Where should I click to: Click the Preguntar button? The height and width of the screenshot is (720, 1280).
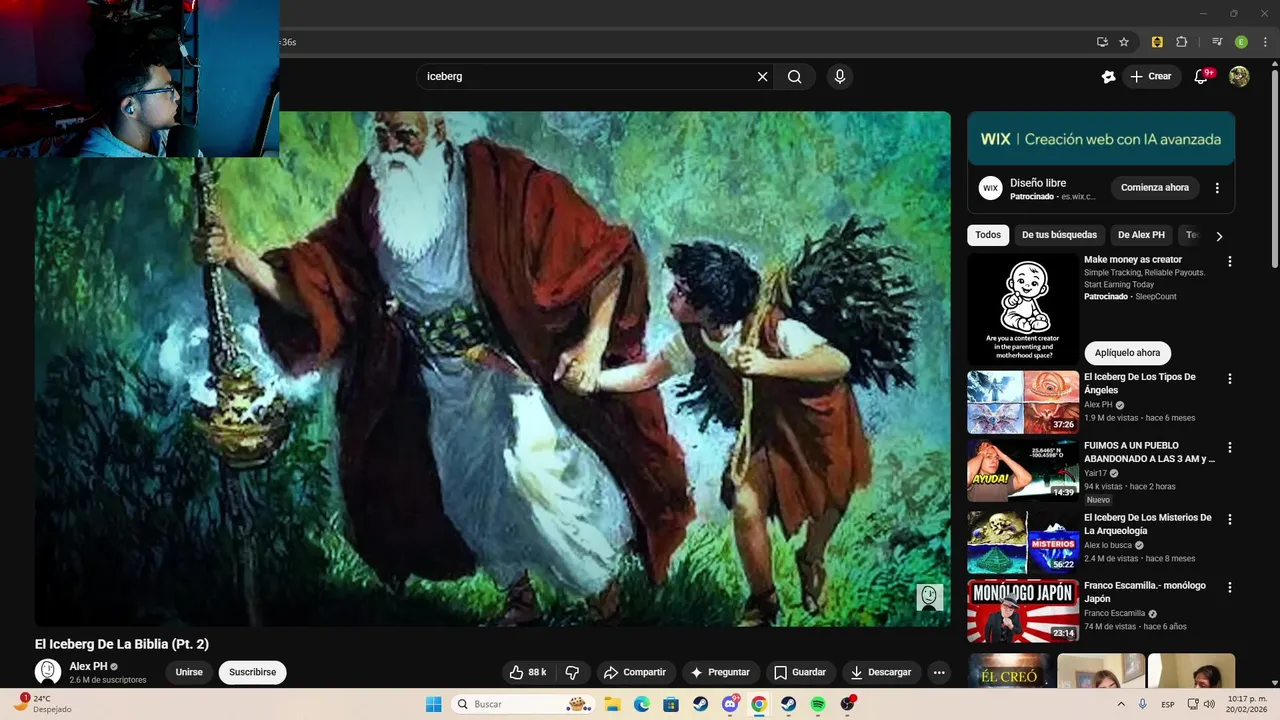pyautogui.click(x=719, y=672)
